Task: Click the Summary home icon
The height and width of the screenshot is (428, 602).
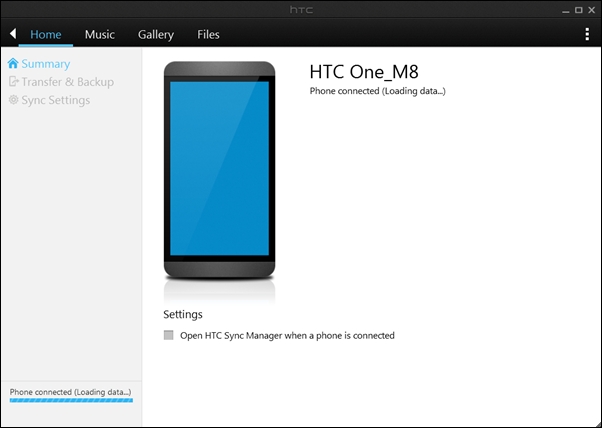Action: pyautogui.click(x=13, y=63)
